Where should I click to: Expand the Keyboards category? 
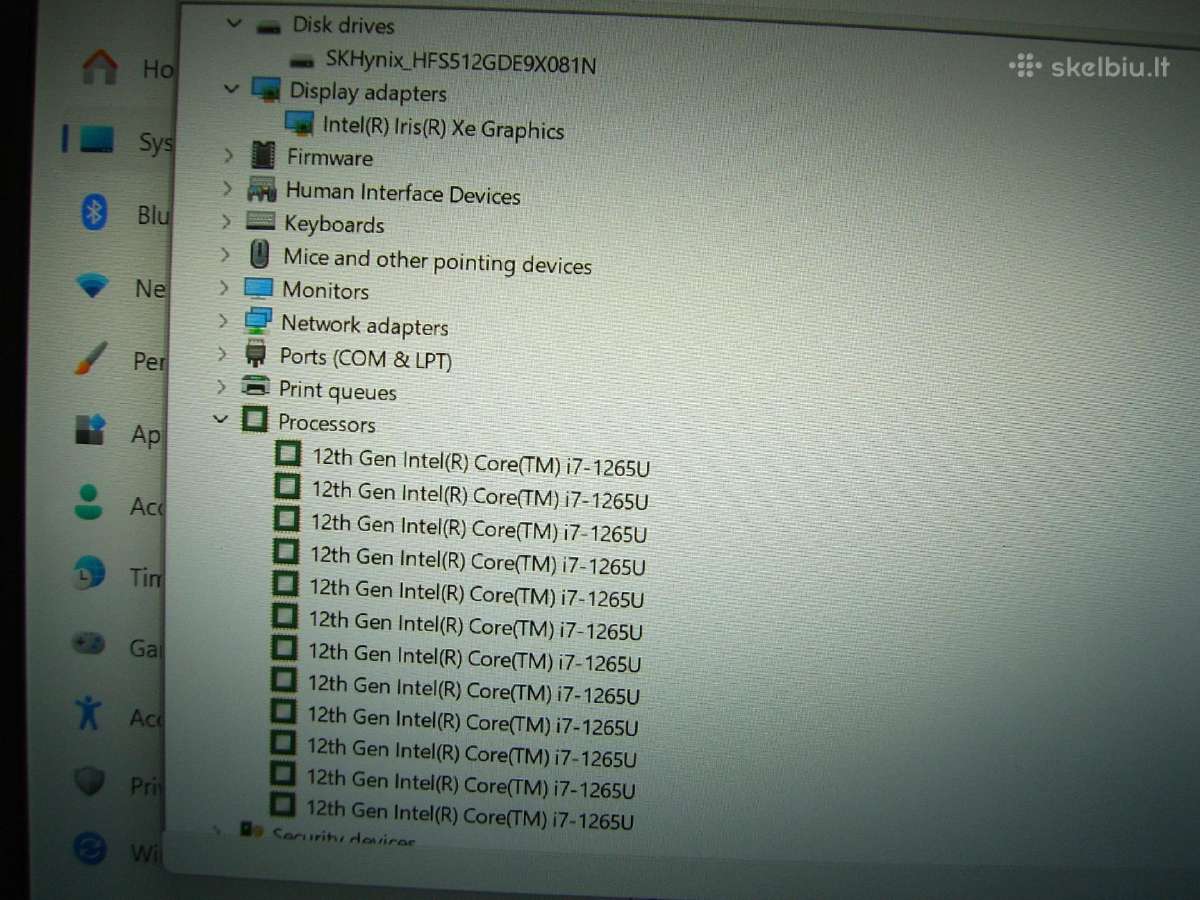[226, 221]
